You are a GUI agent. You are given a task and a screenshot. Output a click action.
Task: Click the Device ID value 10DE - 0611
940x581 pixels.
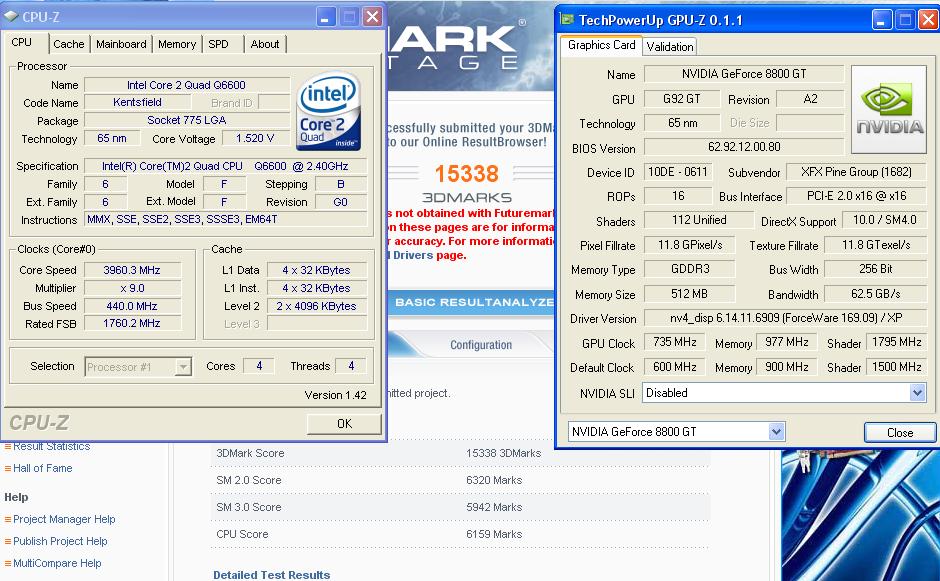click(x=678, y=172)
